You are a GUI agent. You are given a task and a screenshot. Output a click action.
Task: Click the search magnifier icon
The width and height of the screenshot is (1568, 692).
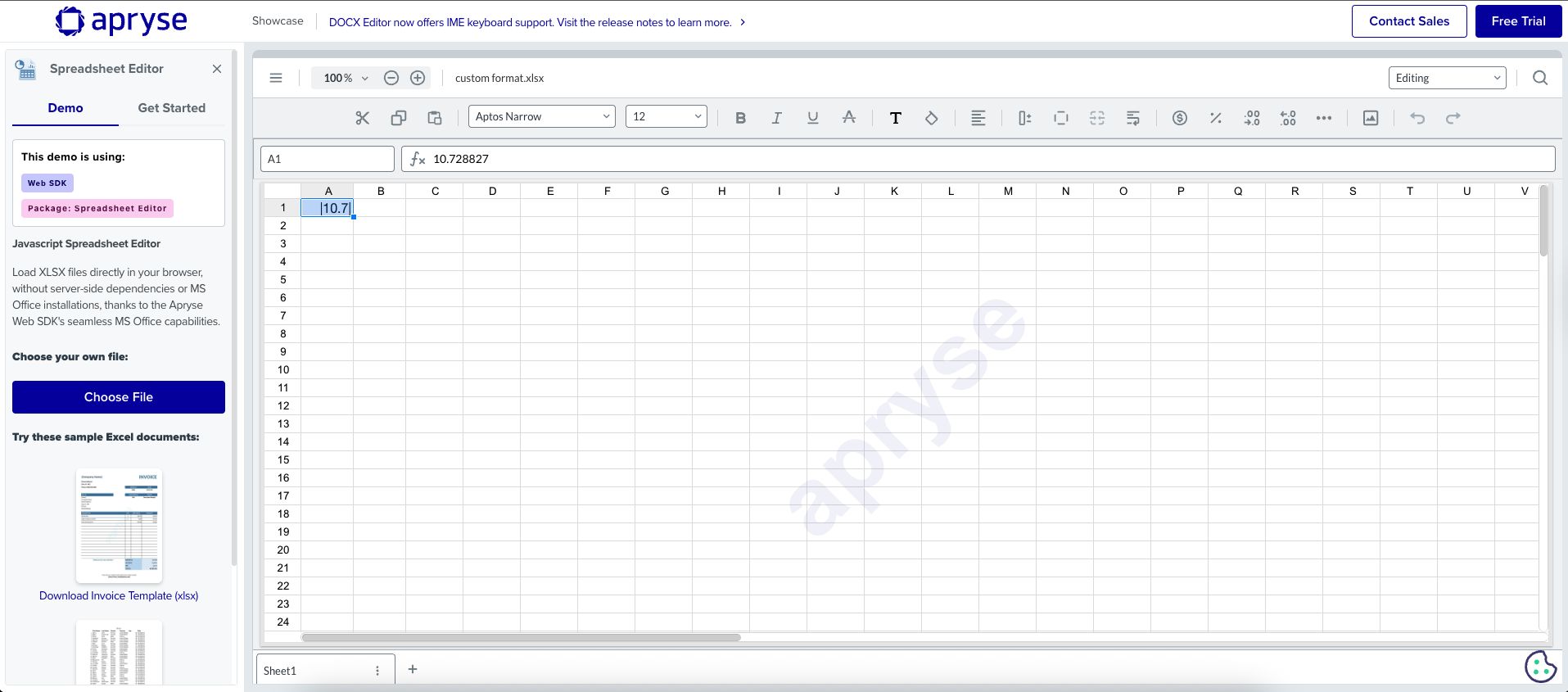coord(1540,78)
